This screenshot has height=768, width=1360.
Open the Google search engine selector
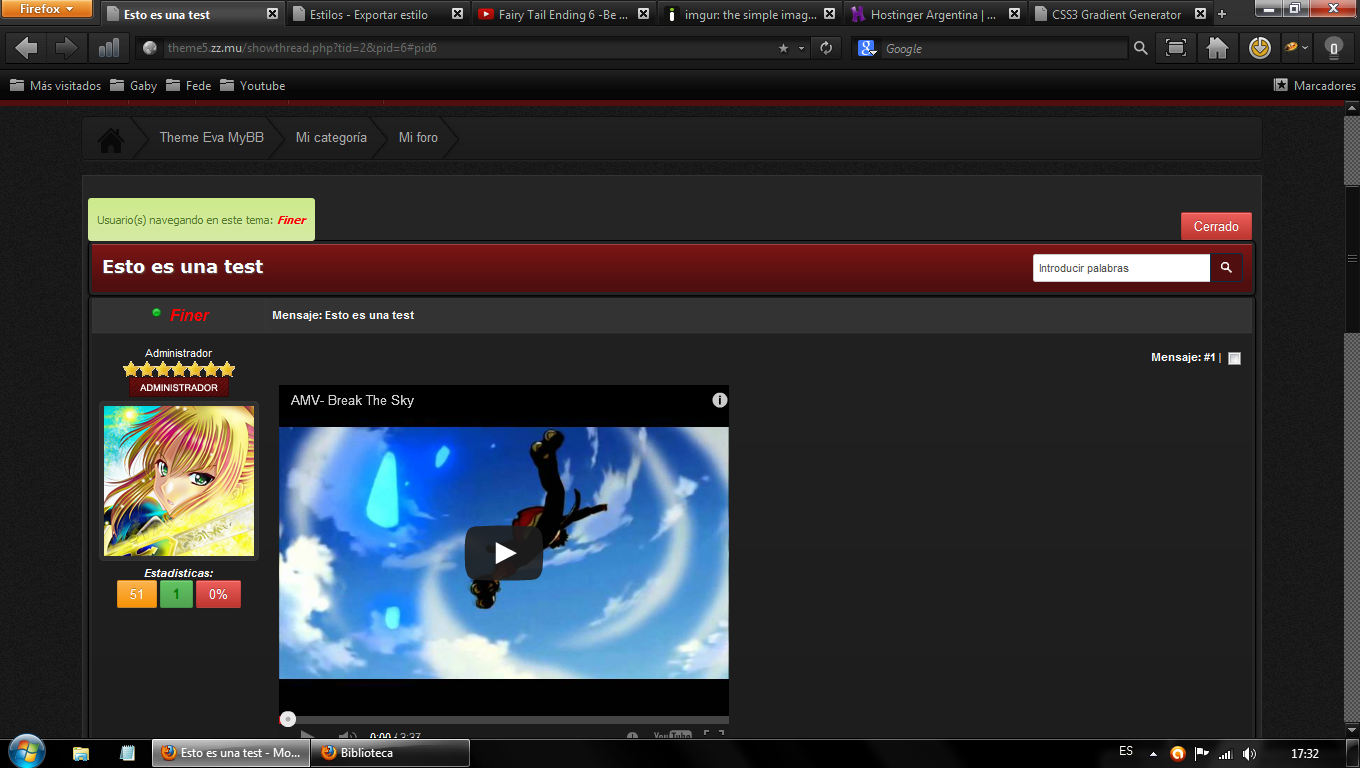[x=867, y=48]
